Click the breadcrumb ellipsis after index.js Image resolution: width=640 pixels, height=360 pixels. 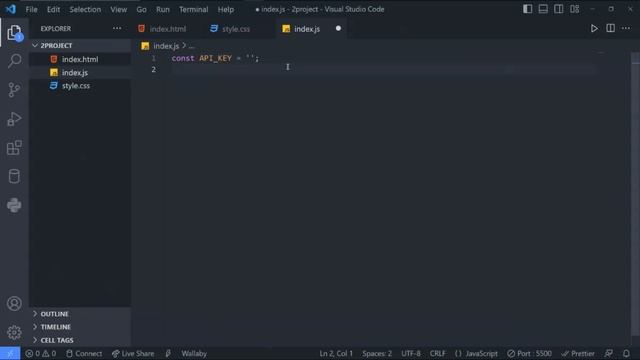[x=191, y=46]
